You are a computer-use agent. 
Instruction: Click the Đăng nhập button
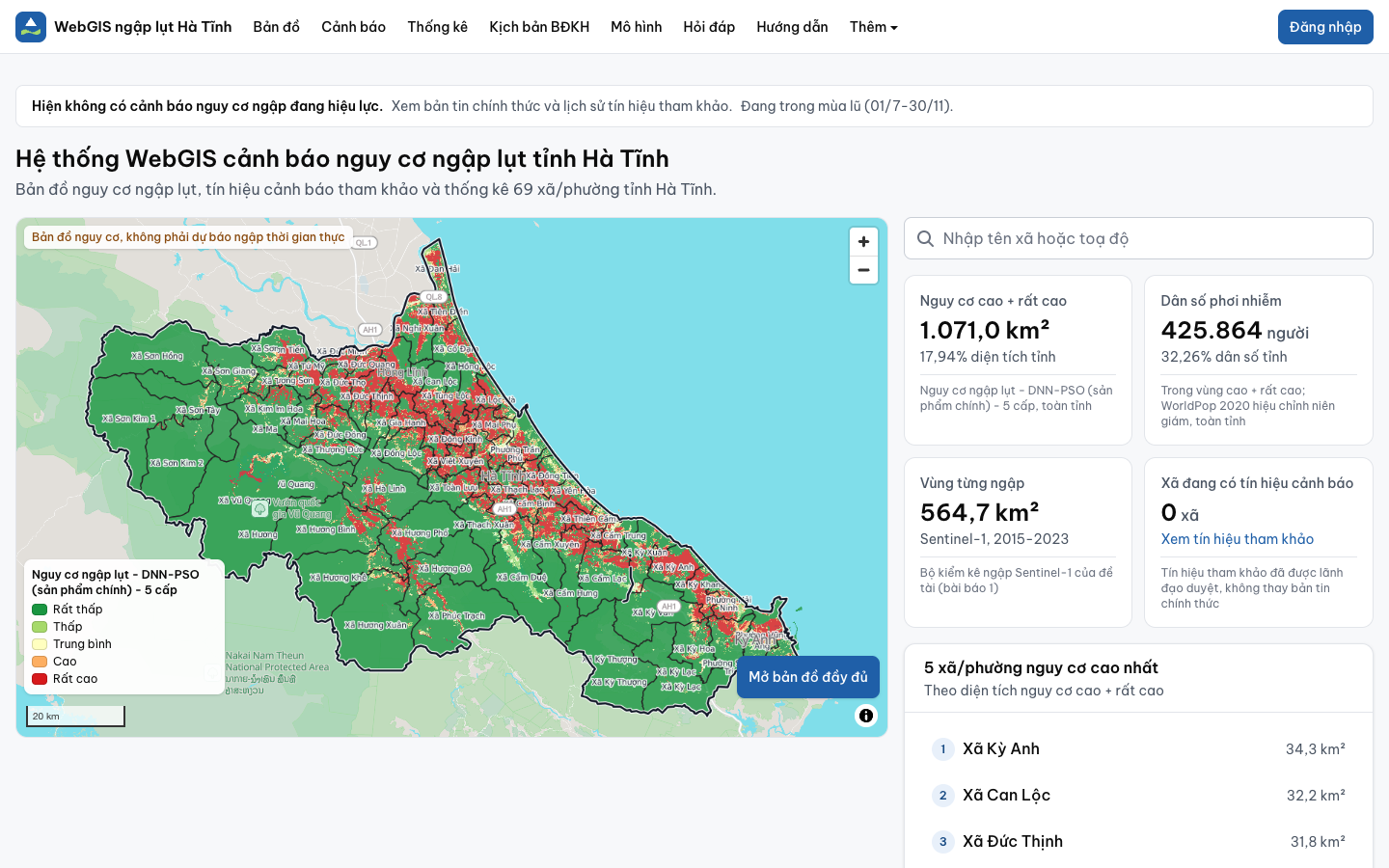[1325, 27]
